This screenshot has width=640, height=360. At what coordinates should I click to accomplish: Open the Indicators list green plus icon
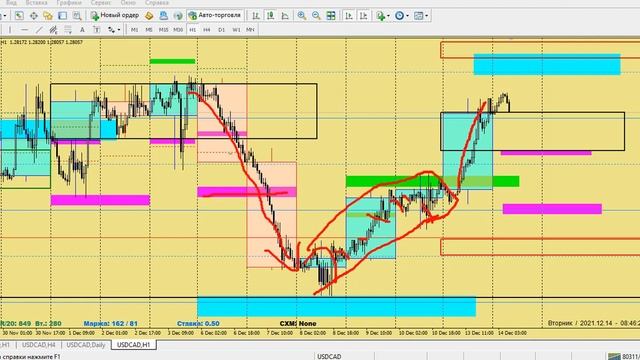[x=380, y=16]
